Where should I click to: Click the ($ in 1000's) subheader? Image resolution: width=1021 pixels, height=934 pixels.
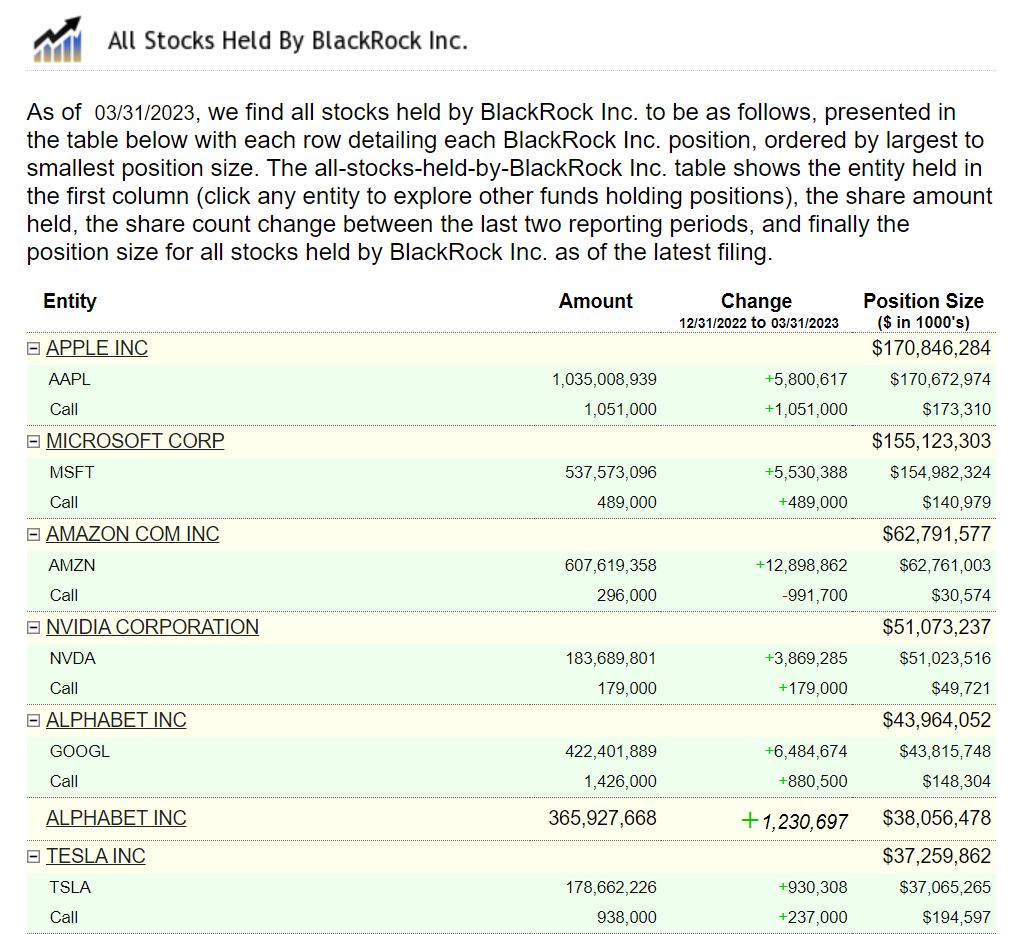pos(923,322)
